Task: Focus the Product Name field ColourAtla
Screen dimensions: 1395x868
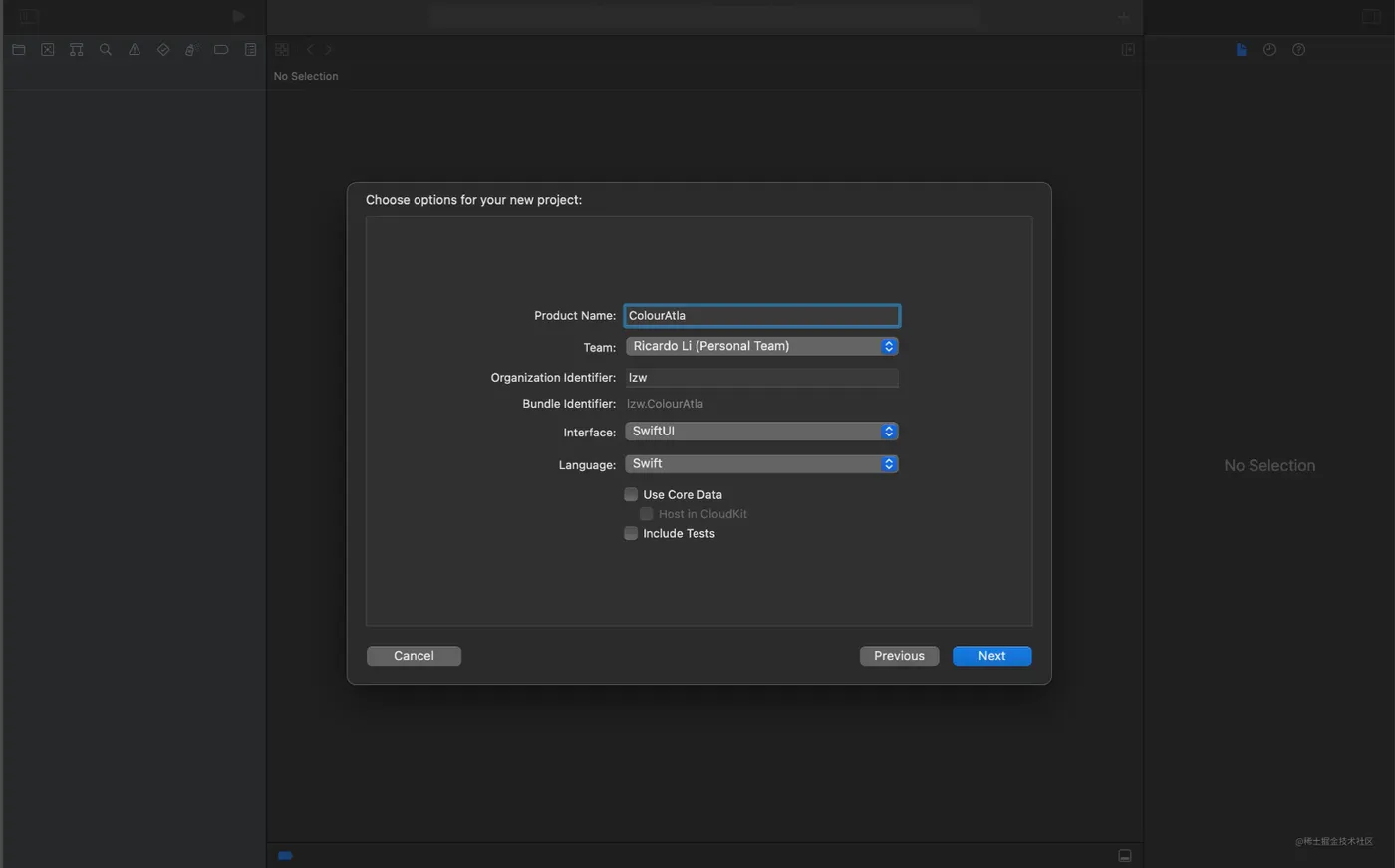Action: pos(761,316)
